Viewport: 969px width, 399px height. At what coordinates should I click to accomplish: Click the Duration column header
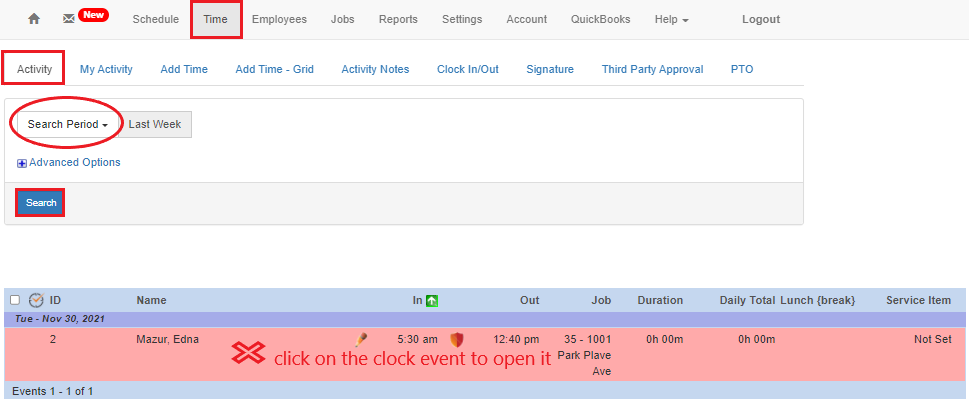[660, 300]
